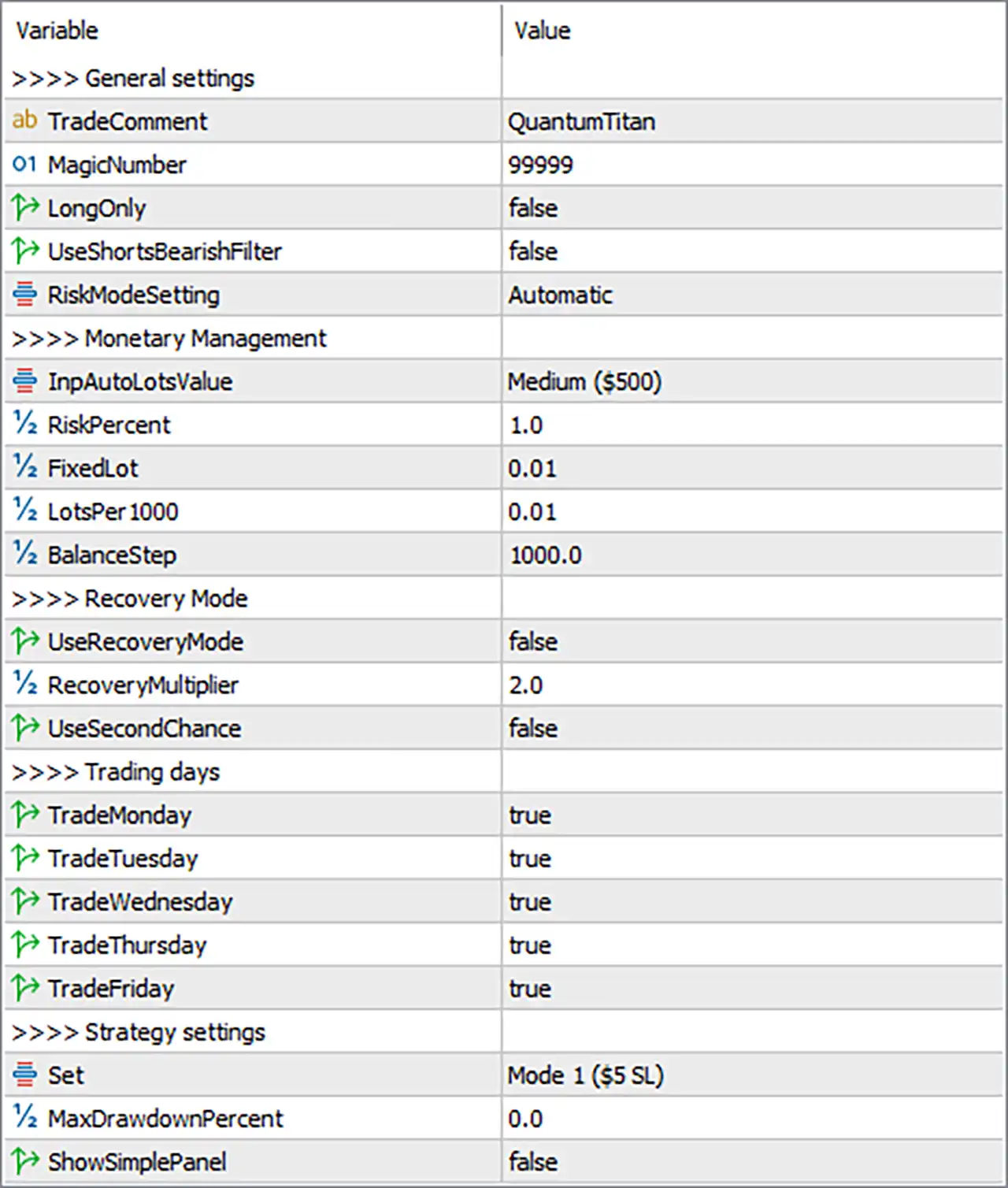1008x1188 pixels.
Task: Select the Strategy settings section row
Action: pos(504,1031)
